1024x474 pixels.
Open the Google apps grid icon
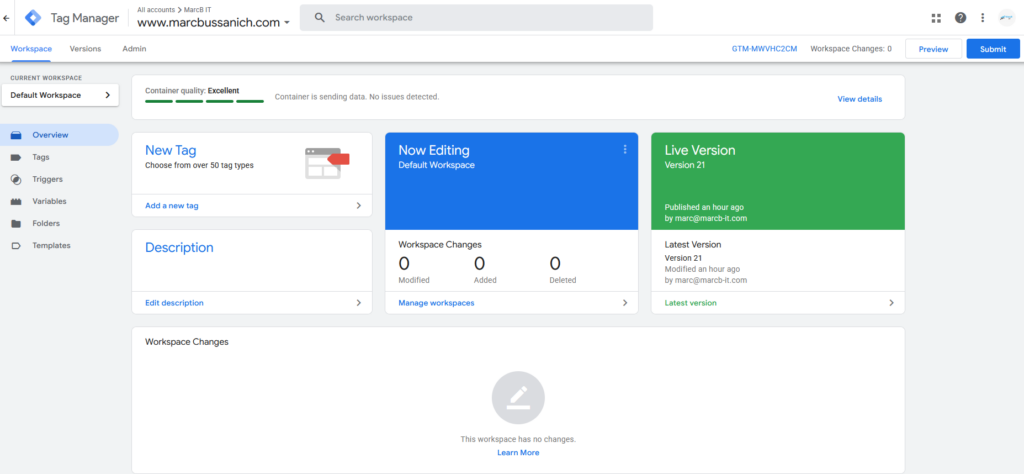936,18
